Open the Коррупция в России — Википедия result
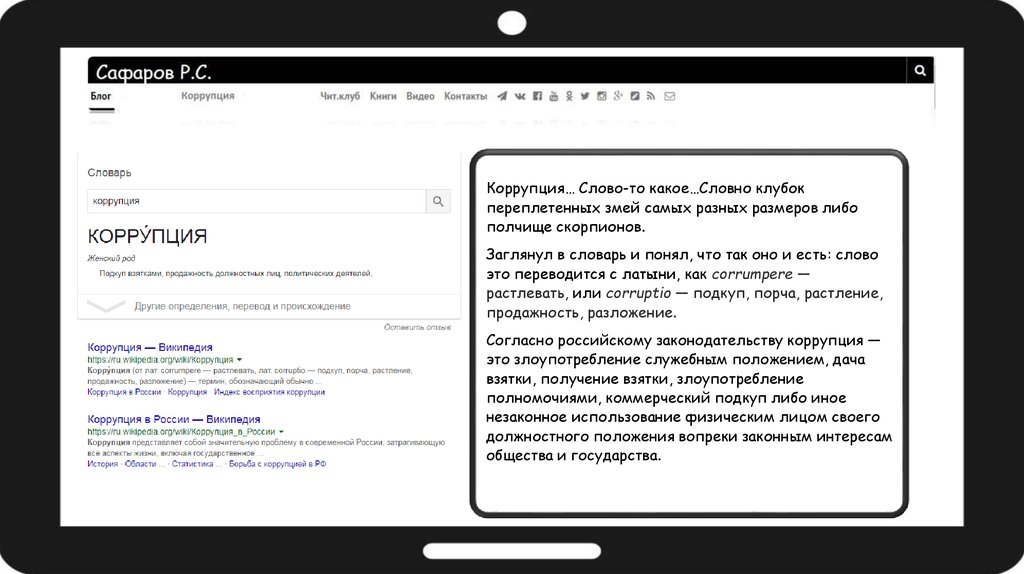 (x=174, y=419)
